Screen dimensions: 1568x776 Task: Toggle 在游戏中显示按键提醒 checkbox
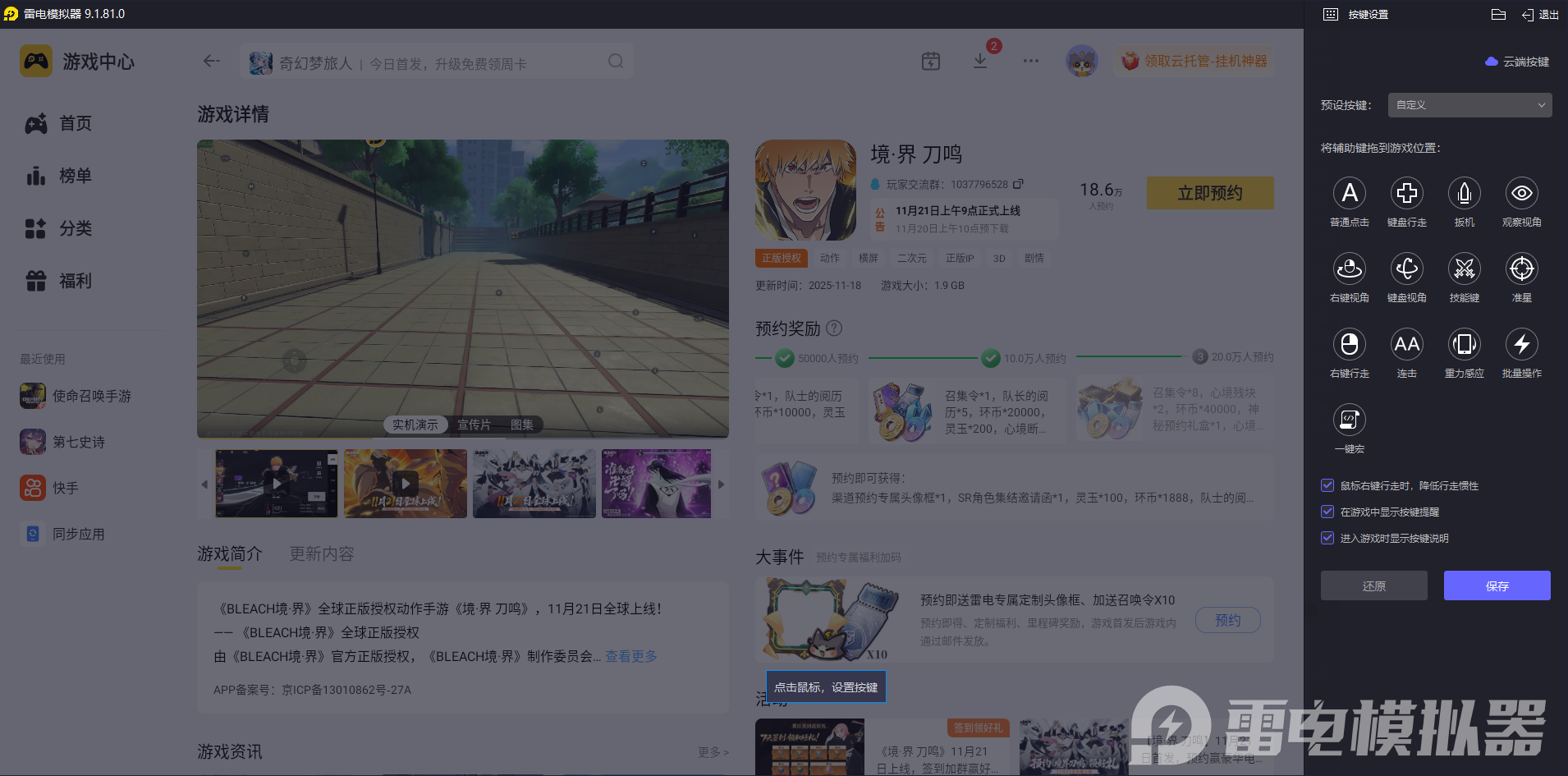[1327, 512]
